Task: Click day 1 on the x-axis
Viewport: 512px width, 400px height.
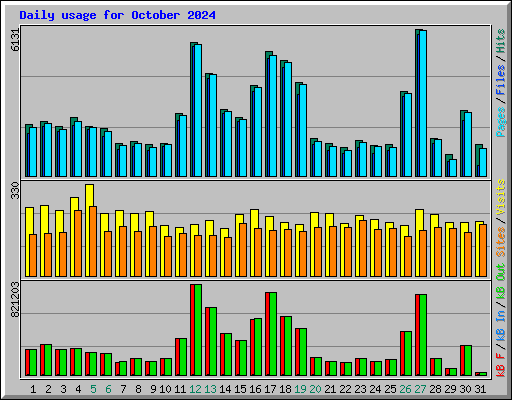Action: [x=33, y=389]
